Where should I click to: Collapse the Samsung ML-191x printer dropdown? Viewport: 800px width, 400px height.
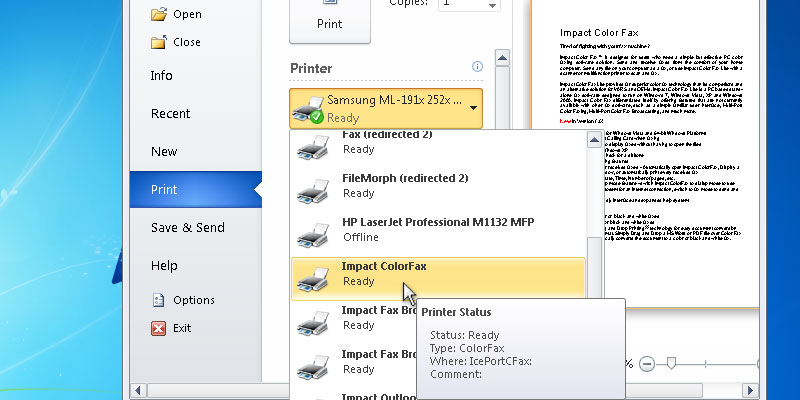[x=473, y=108]
